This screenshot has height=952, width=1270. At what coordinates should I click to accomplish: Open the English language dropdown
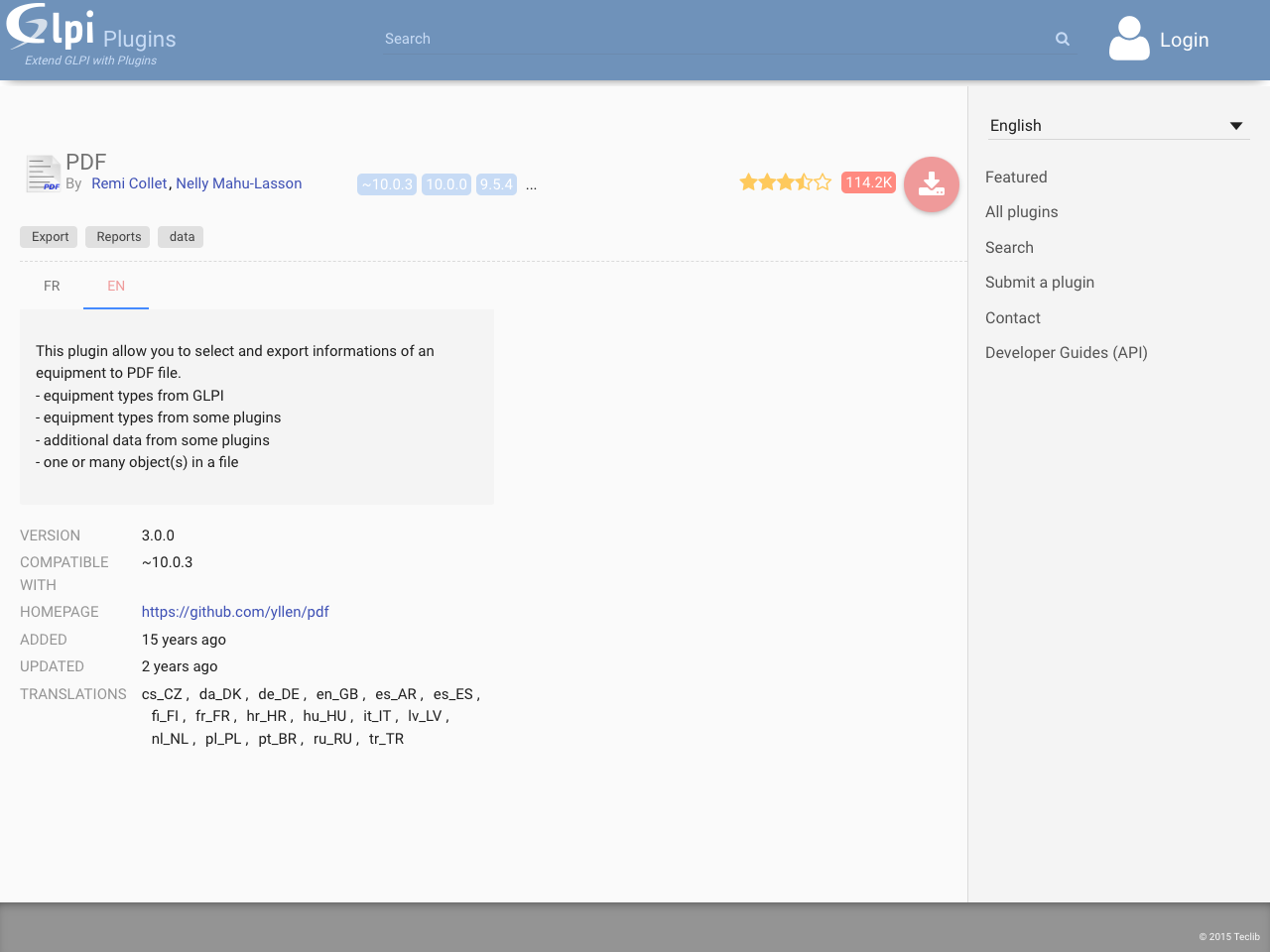tap(1117, 126)
